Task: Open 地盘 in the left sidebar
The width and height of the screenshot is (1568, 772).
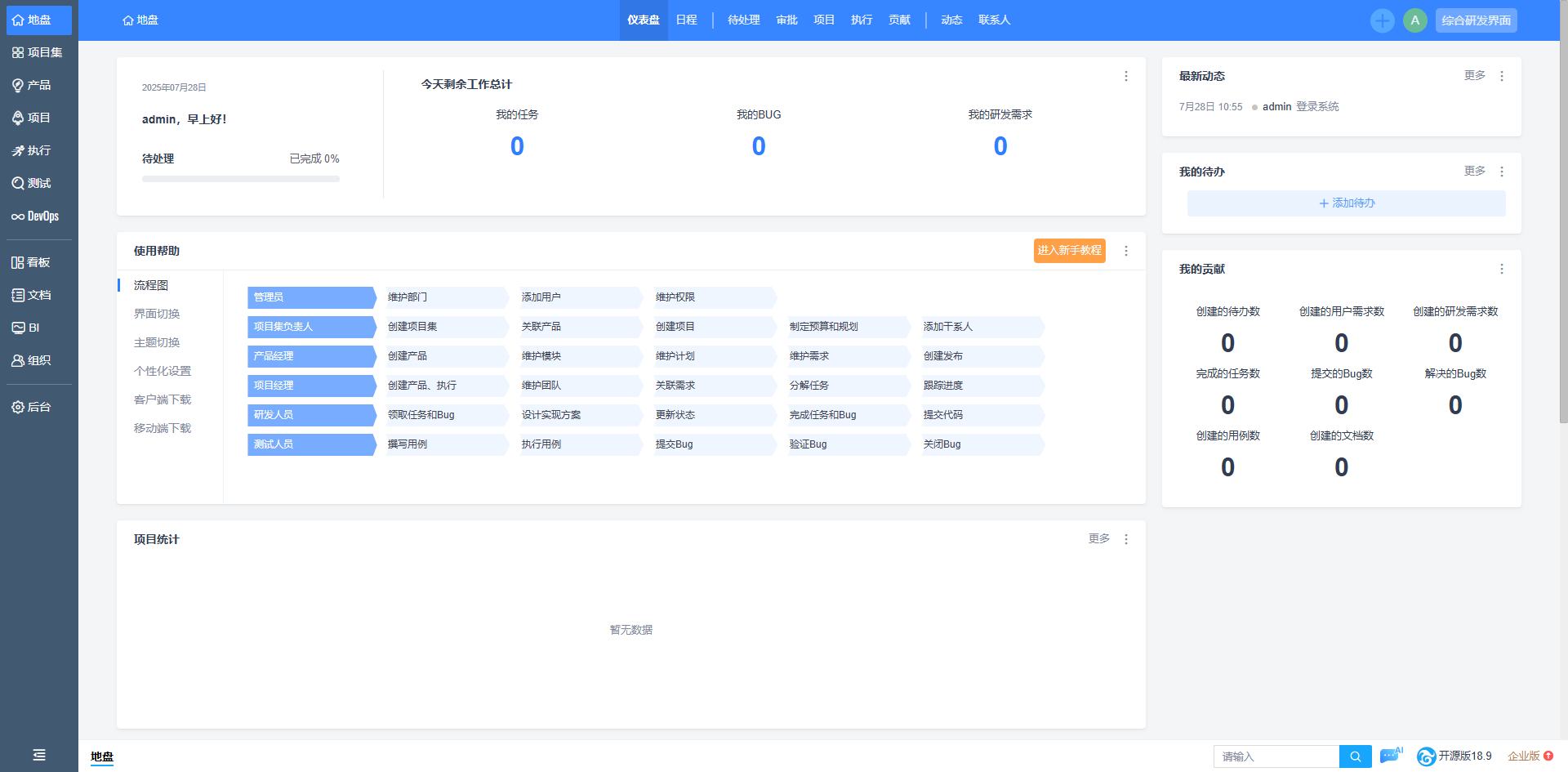Action: click(x=38, y=20)
